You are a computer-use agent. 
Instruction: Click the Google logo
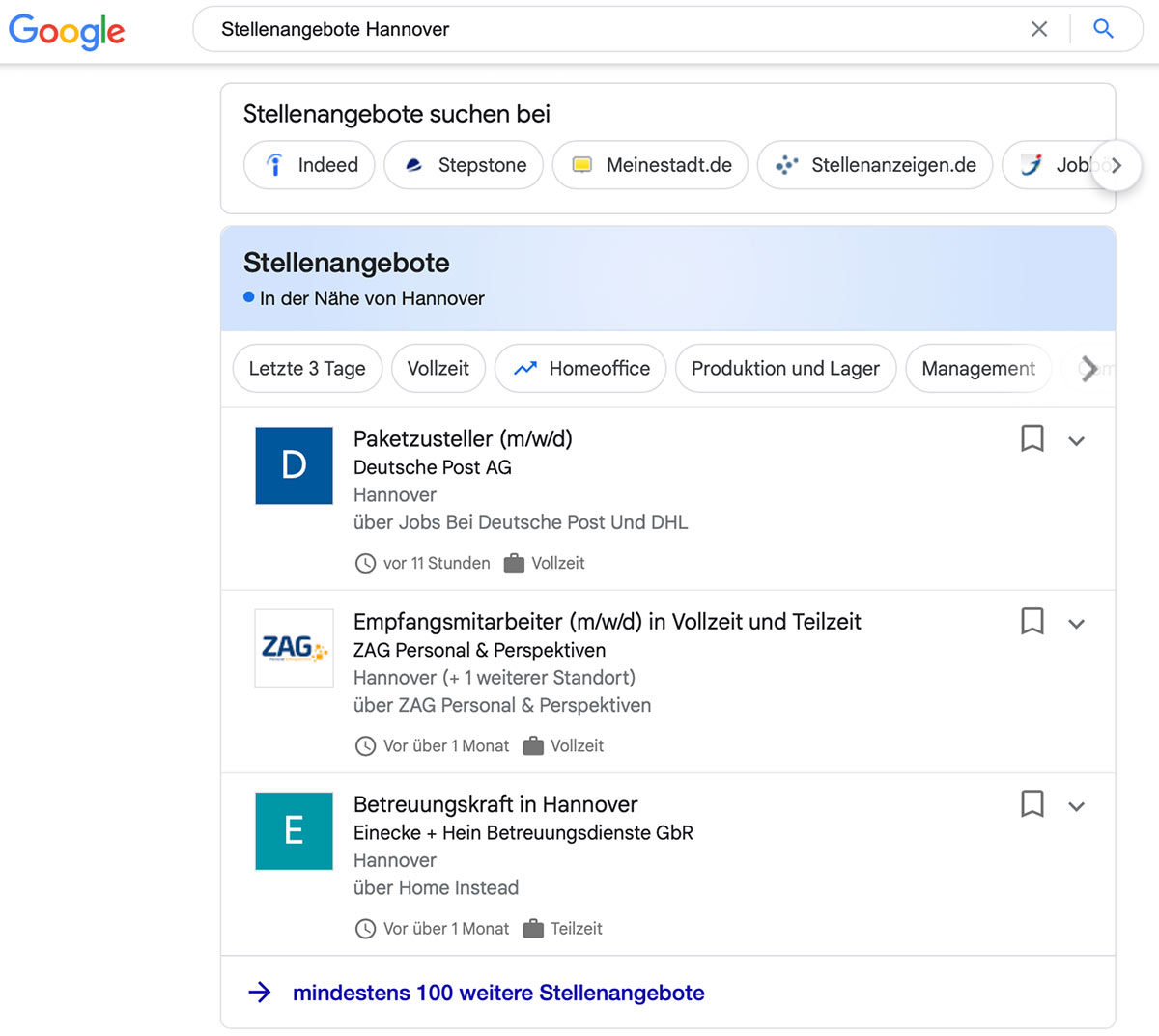67,31
